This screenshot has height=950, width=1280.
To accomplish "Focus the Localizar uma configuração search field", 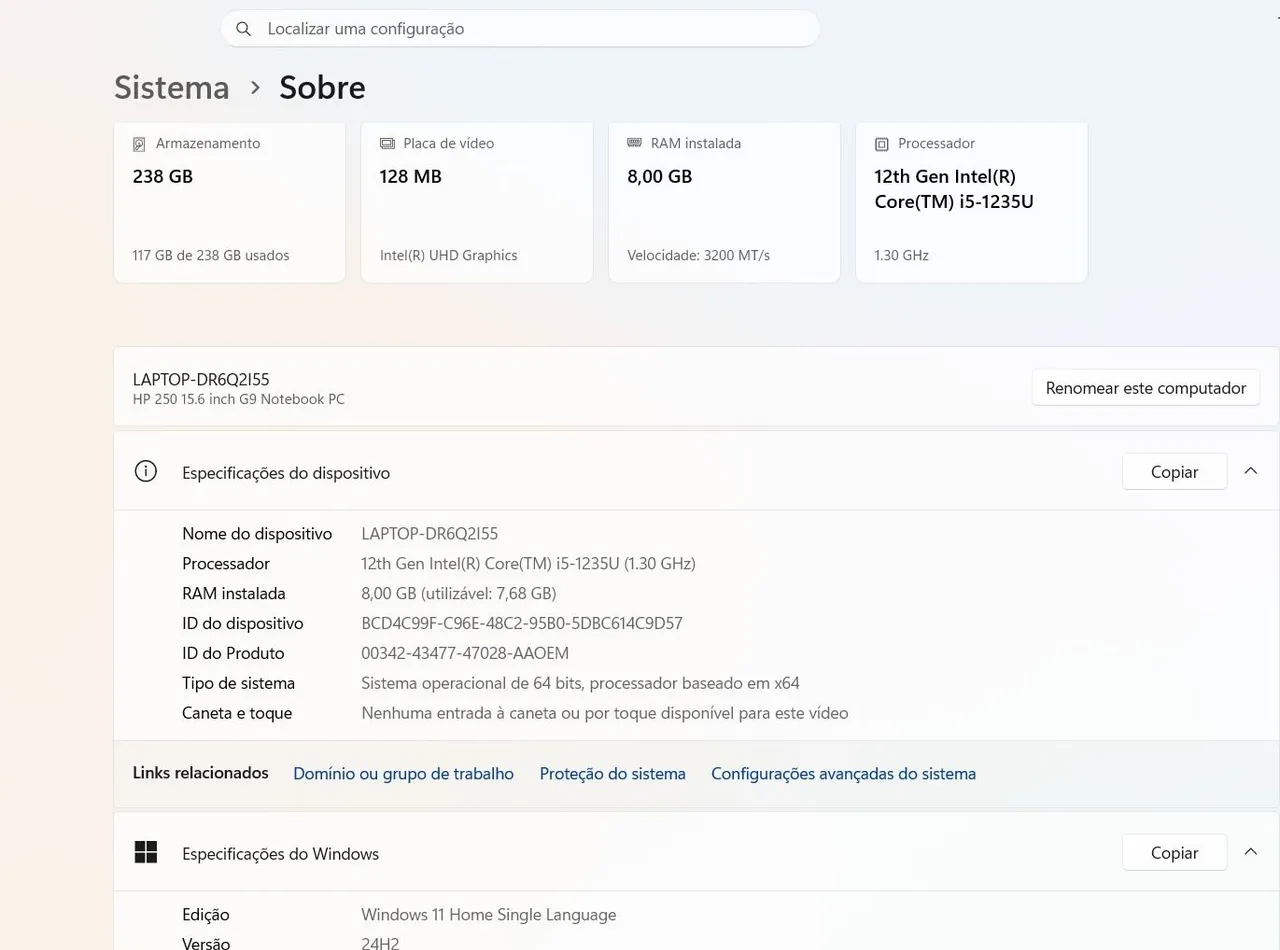I will (x=520, y=29).
